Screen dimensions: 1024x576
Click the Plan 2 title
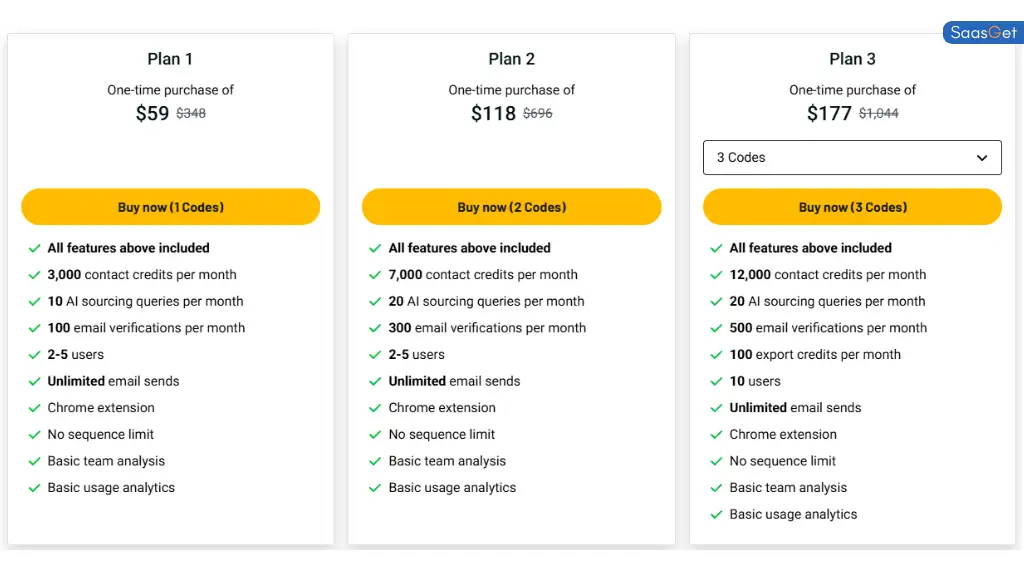tap(511, 59)
